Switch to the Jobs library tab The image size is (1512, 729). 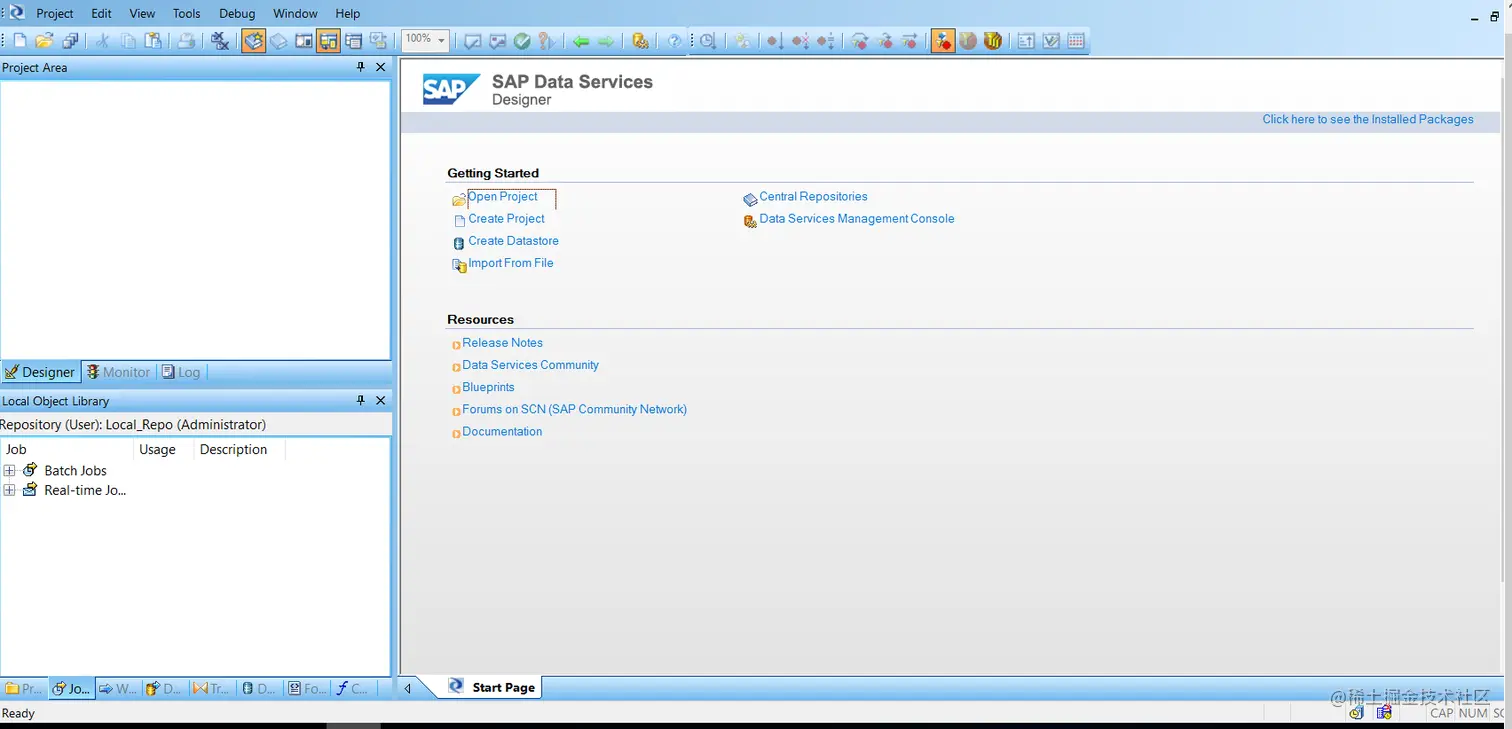pos(71,688)
